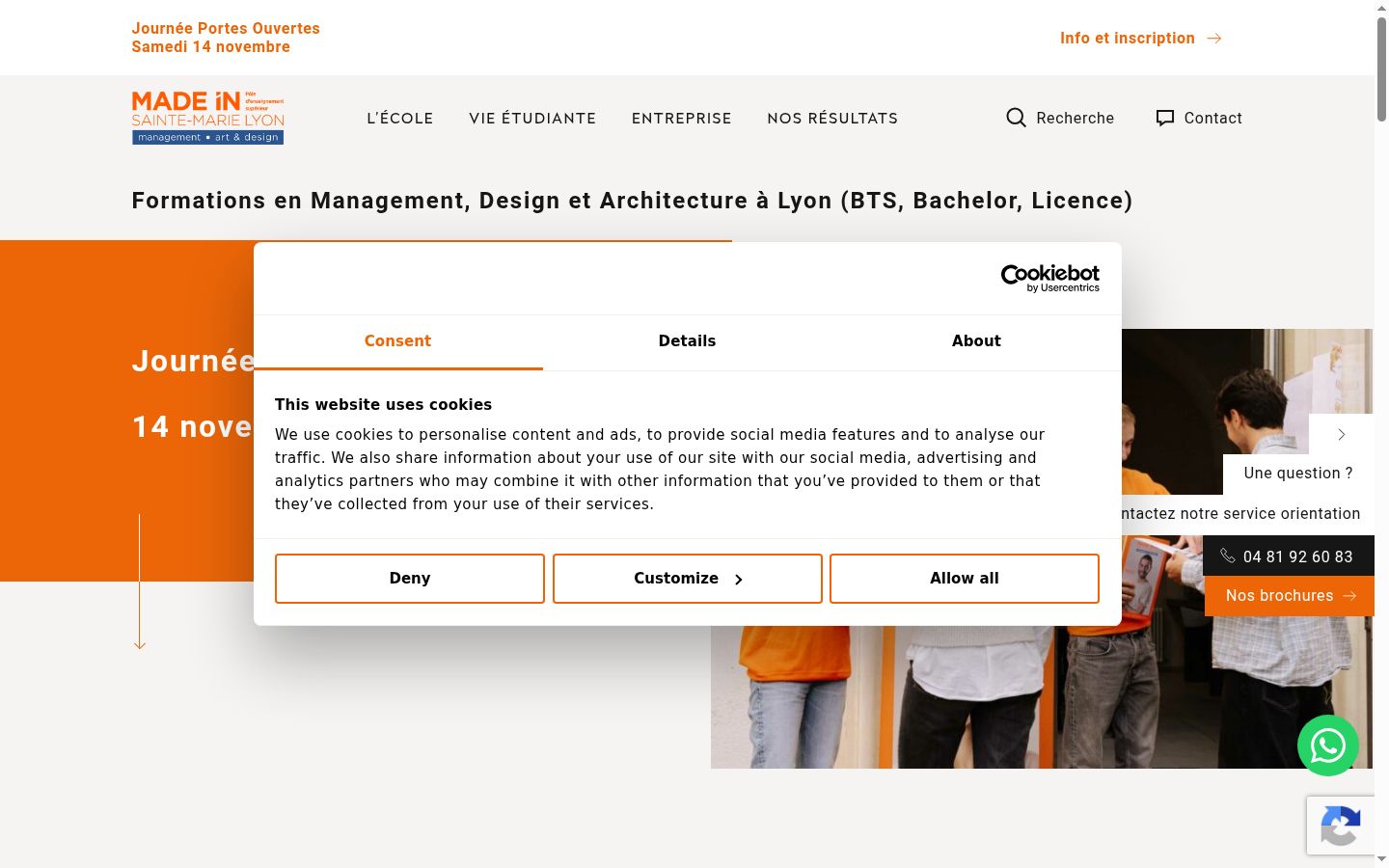Click the phone icon beside 04 81 92 60 83

click(1228, 556)
